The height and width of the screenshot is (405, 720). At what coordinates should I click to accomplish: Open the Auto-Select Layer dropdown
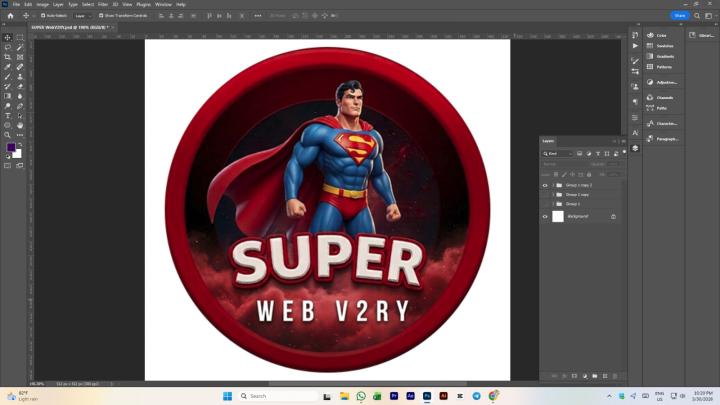[82, 16]
